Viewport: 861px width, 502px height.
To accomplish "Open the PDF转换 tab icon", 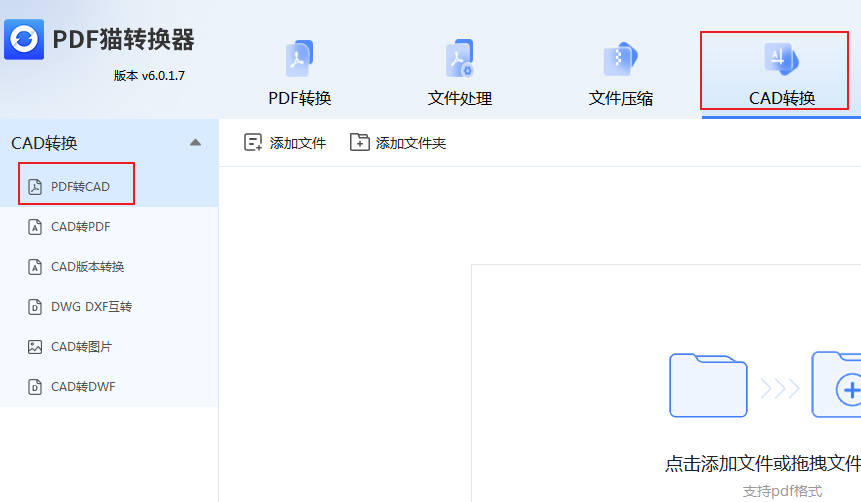I will pyautogui.click(x=299, y=58).
